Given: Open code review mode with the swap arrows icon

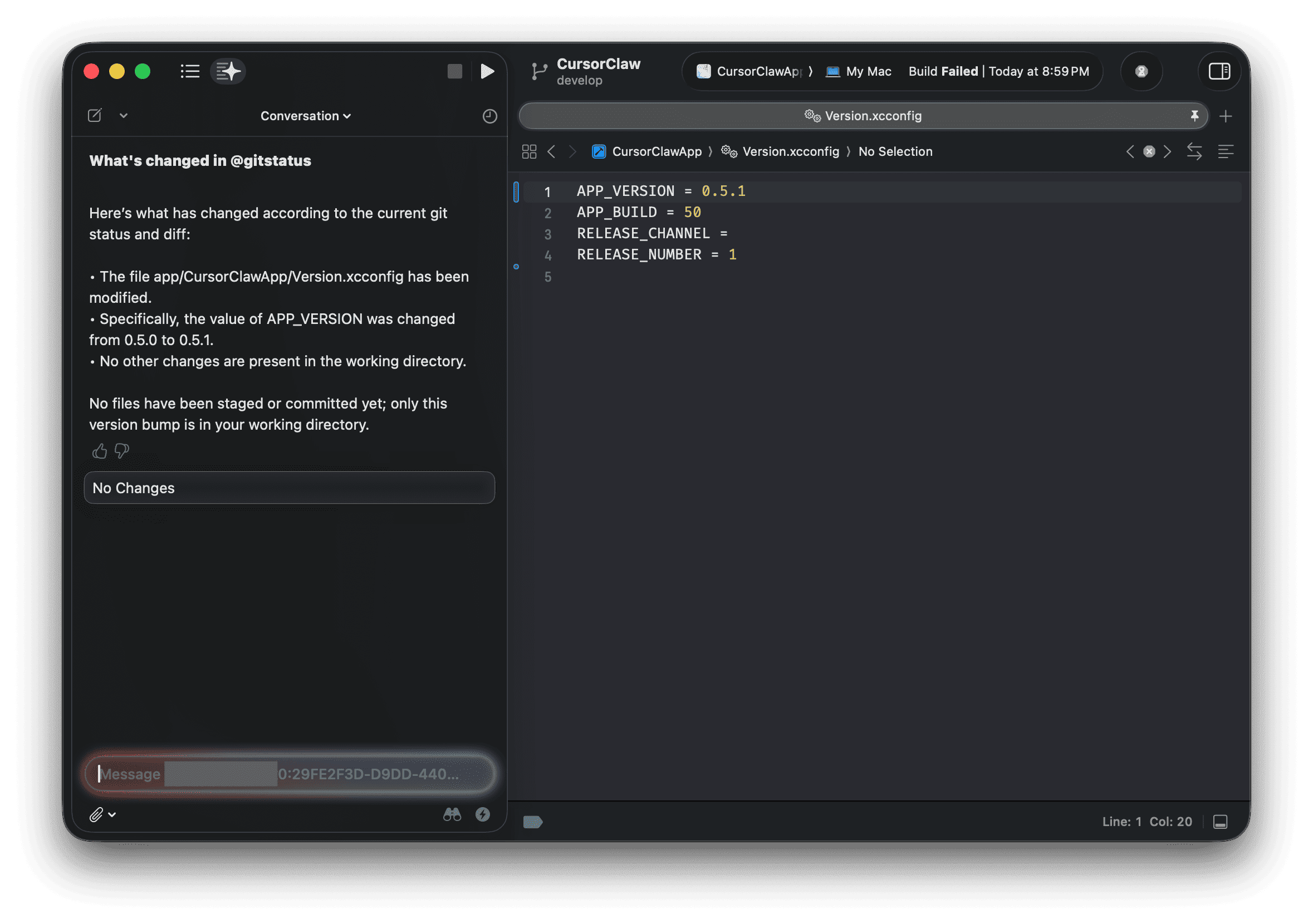Looking at the screenshot, I should (1194, 151).
